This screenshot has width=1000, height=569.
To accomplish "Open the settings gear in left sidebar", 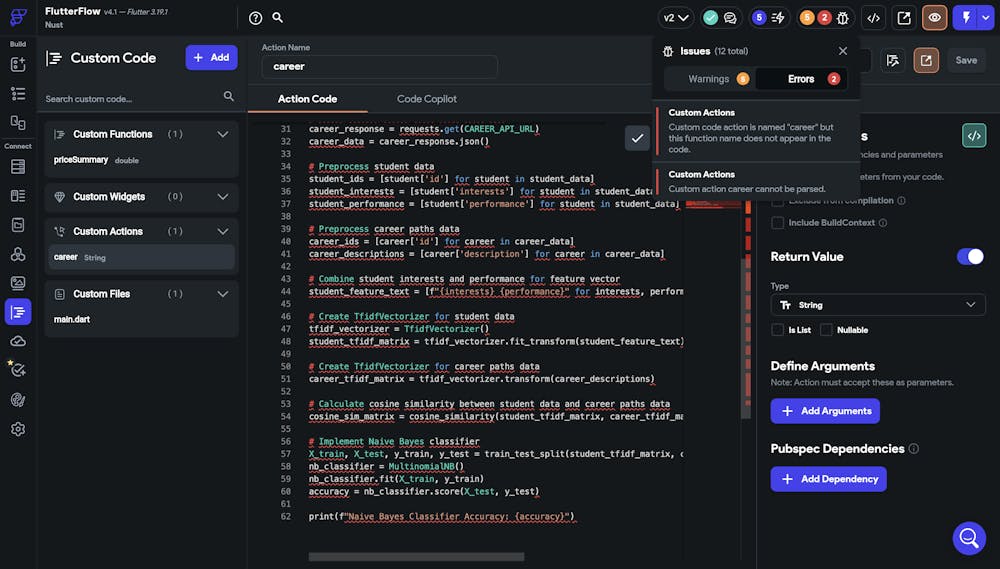I will pos(18,429).
